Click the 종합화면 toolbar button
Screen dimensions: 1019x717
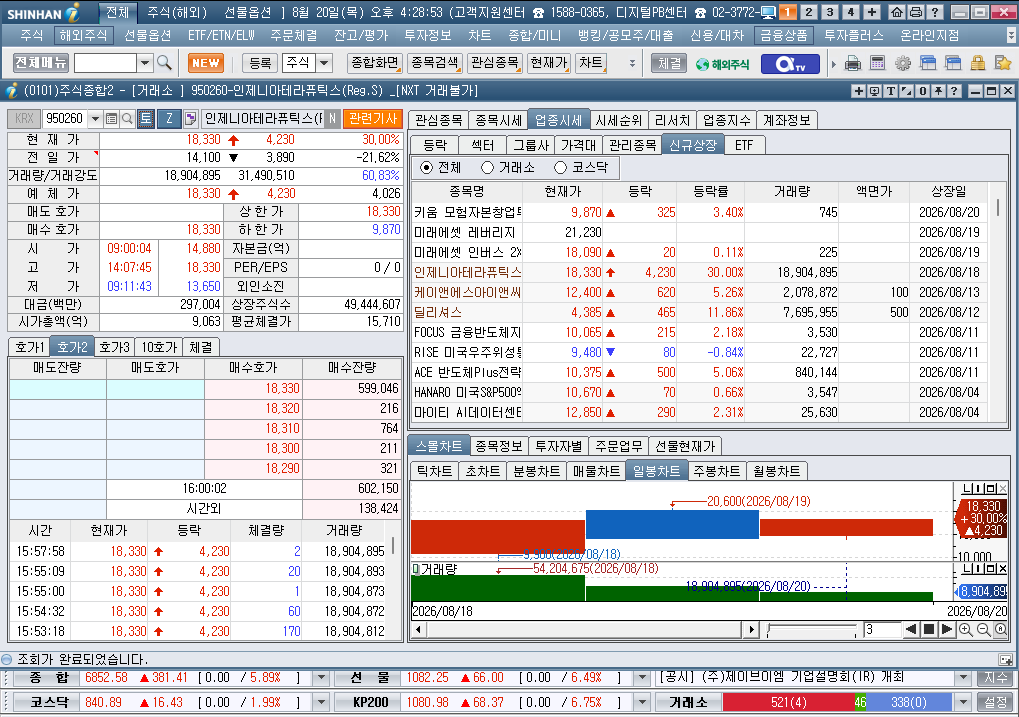click(x=374, y=63)
